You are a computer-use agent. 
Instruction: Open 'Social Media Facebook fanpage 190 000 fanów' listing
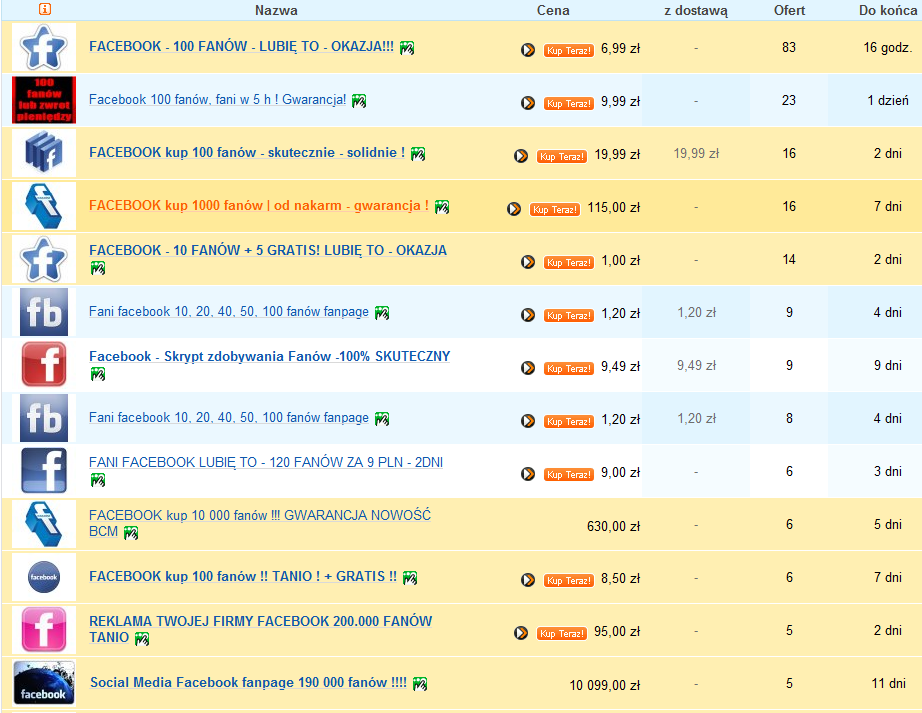[x=248, y=682]
